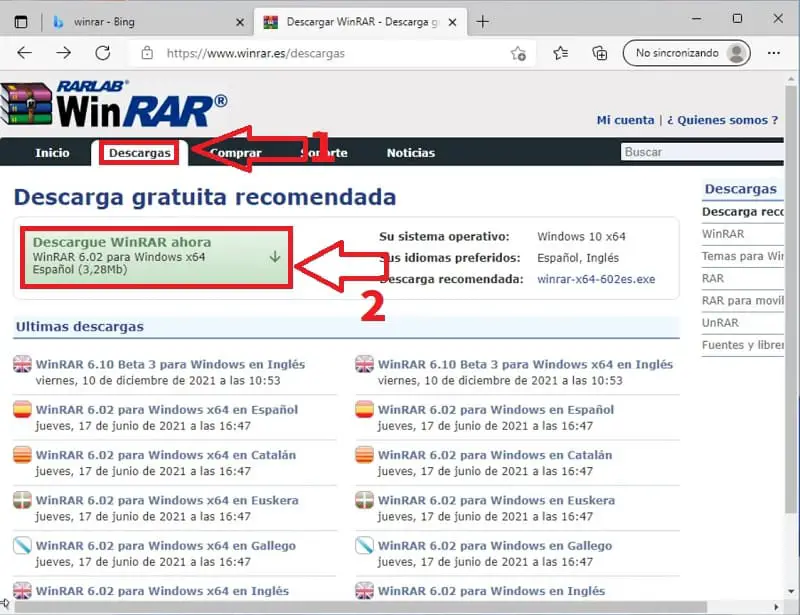
Task: Add this page to favorites star icon
Action: (x=518, y=53)
